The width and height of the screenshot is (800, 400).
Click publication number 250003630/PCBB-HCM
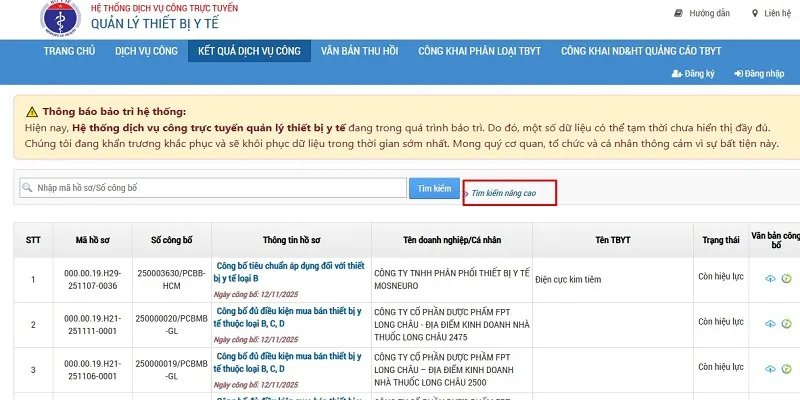pyautogui.click(x=171, y=280)
